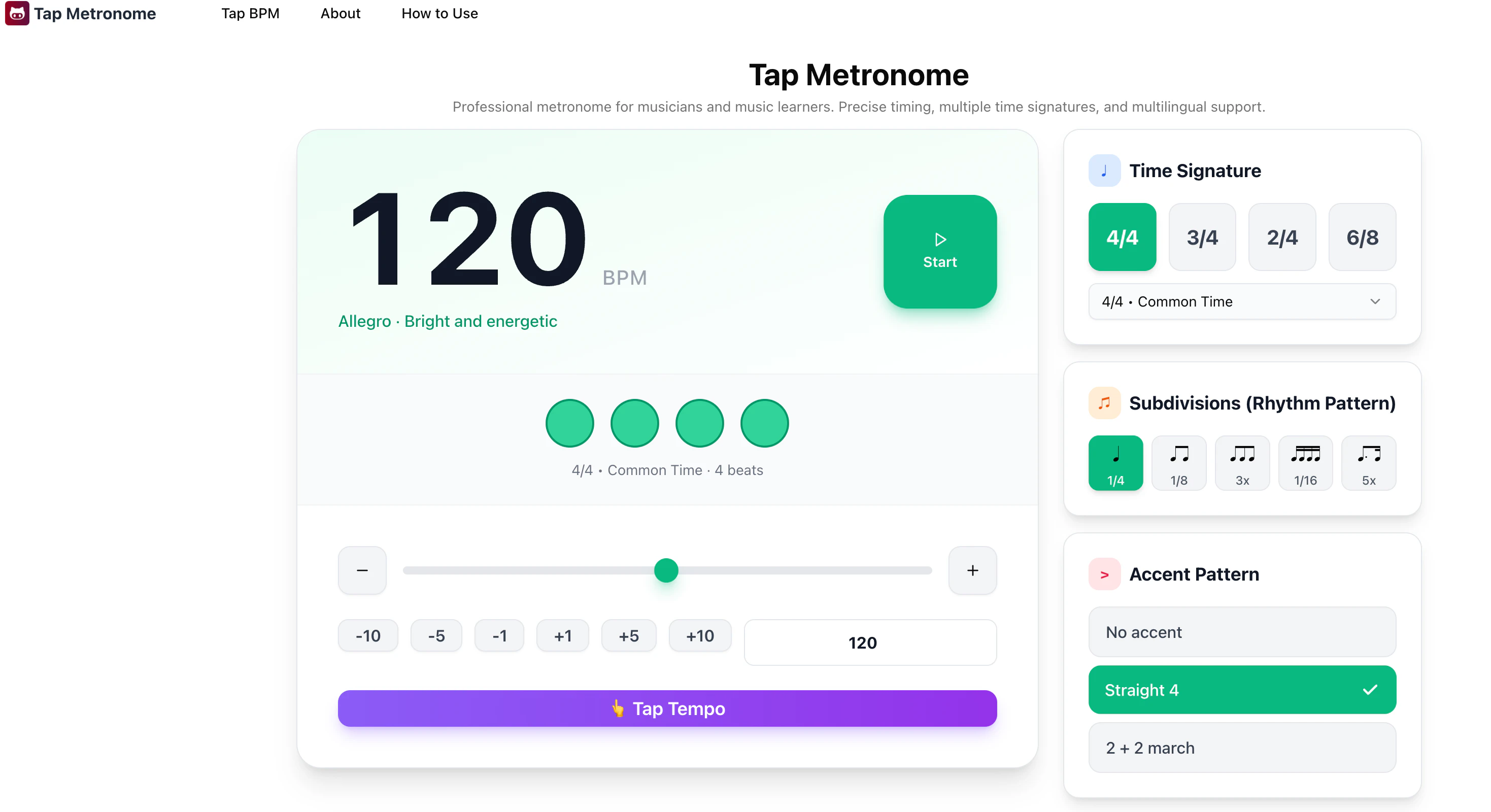The image size is (1491, 812).
Task: Click the Tap Metronome logo icon
Action: [16, 13]
